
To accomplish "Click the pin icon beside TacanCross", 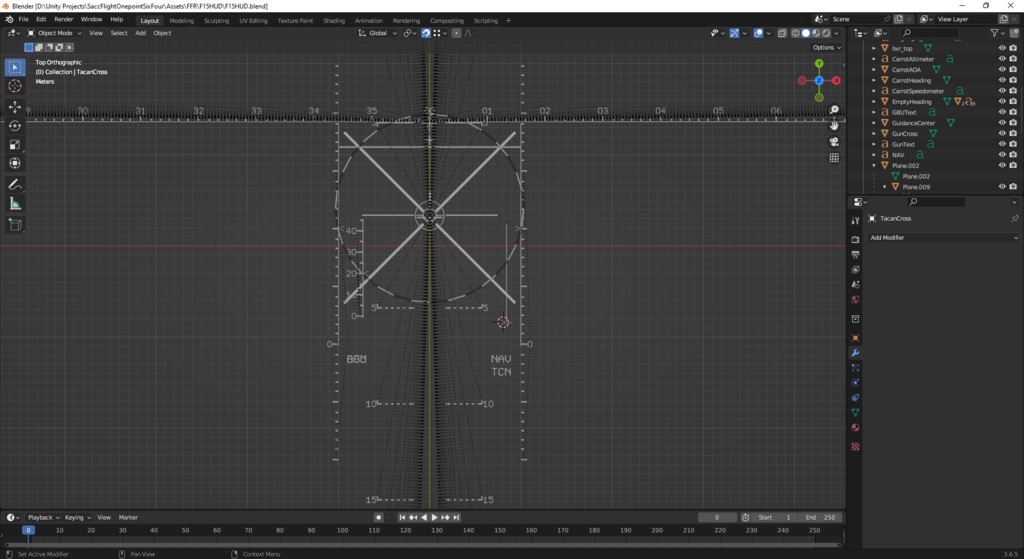I will point(1014,218).
